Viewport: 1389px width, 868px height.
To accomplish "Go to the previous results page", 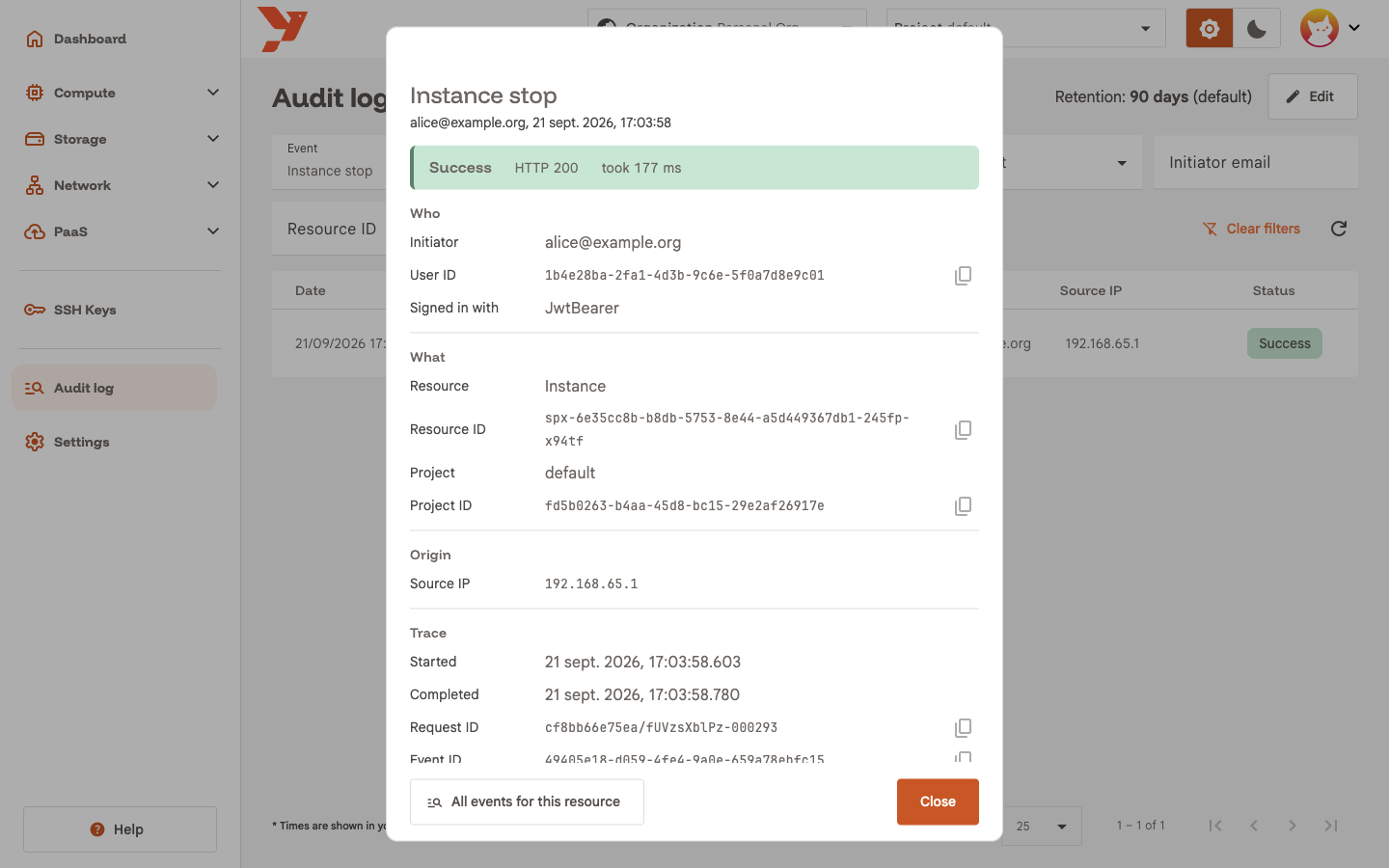I will (x=1254, y=826).
